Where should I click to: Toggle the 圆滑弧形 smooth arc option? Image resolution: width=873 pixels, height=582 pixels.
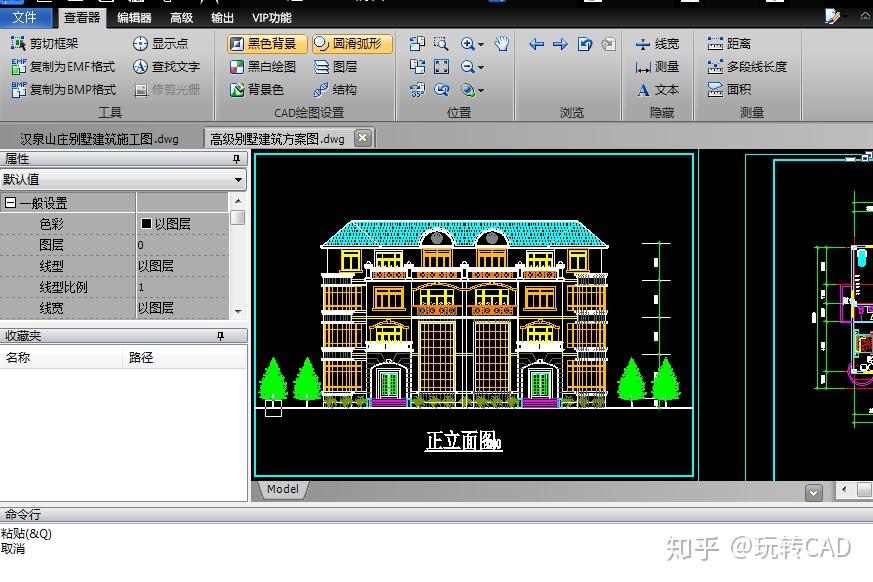click(x=352, y=43)
